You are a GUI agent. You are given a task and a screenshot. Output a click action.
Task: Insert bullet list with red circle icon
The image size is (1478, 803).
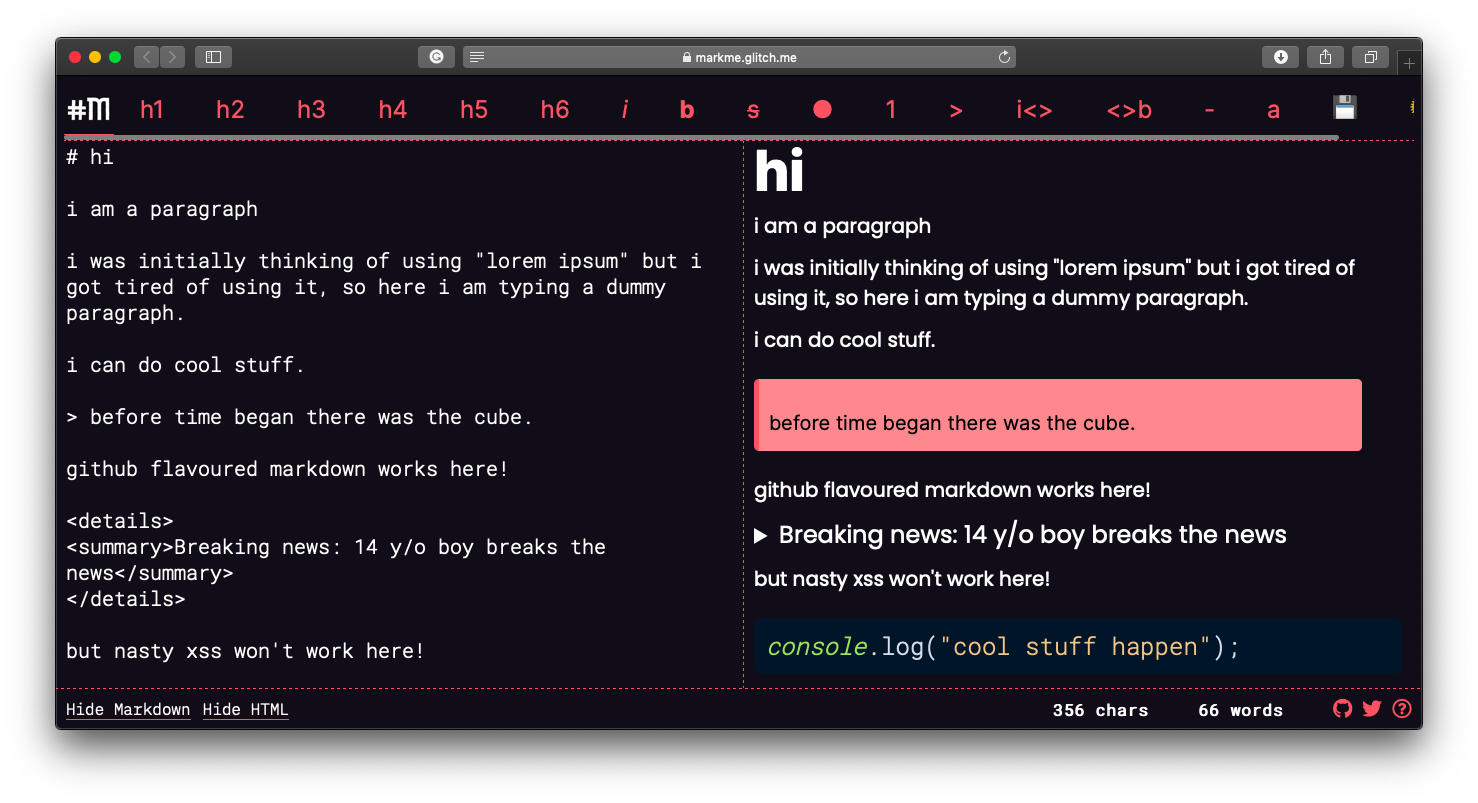pos(822,109)
